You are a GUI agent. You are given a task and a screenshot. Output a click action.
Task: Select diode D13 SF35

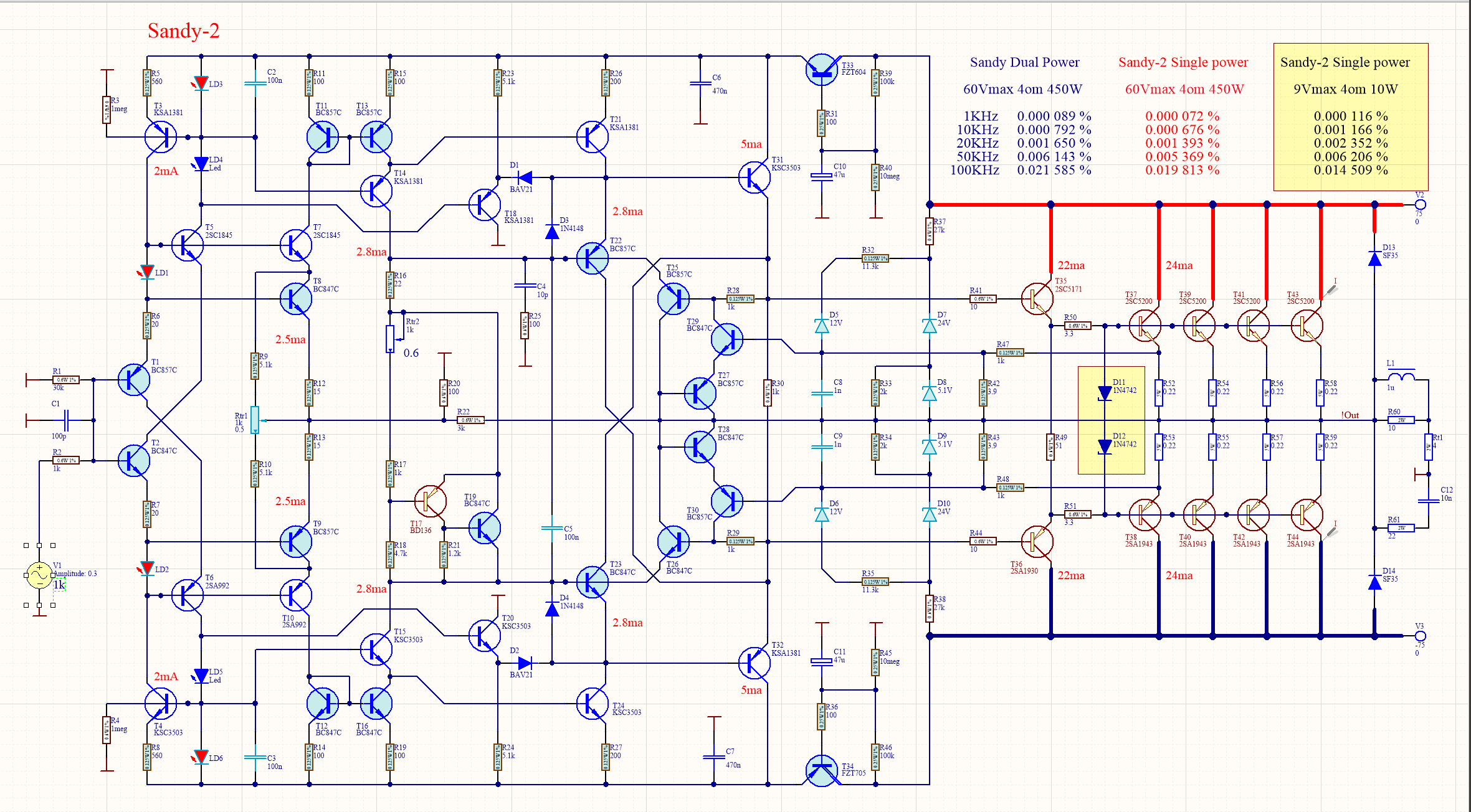click(1374, 258)
